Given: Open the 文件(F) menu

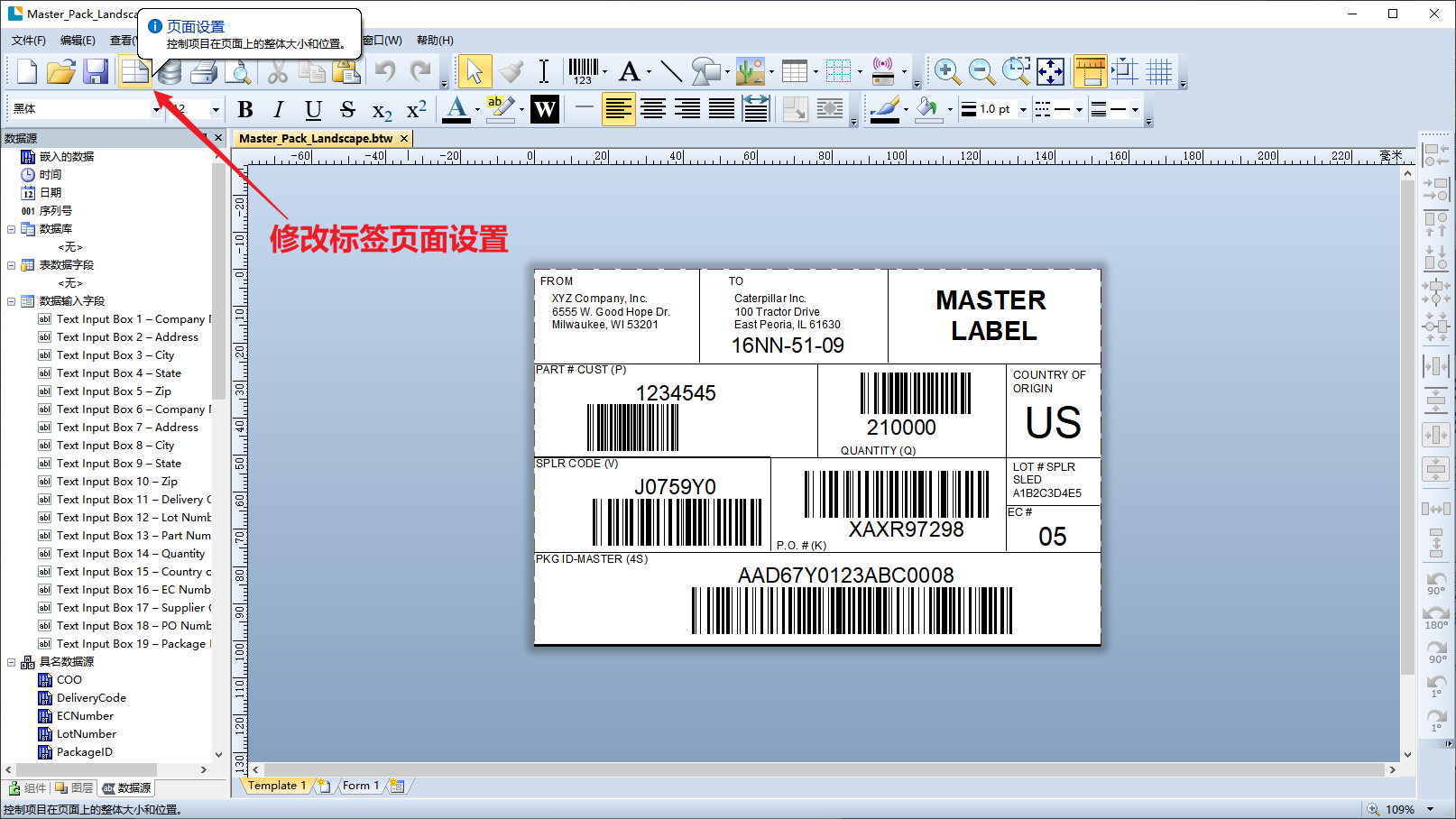Looking at the screenshot, I should pyautogui.click(x=29, y=41).
